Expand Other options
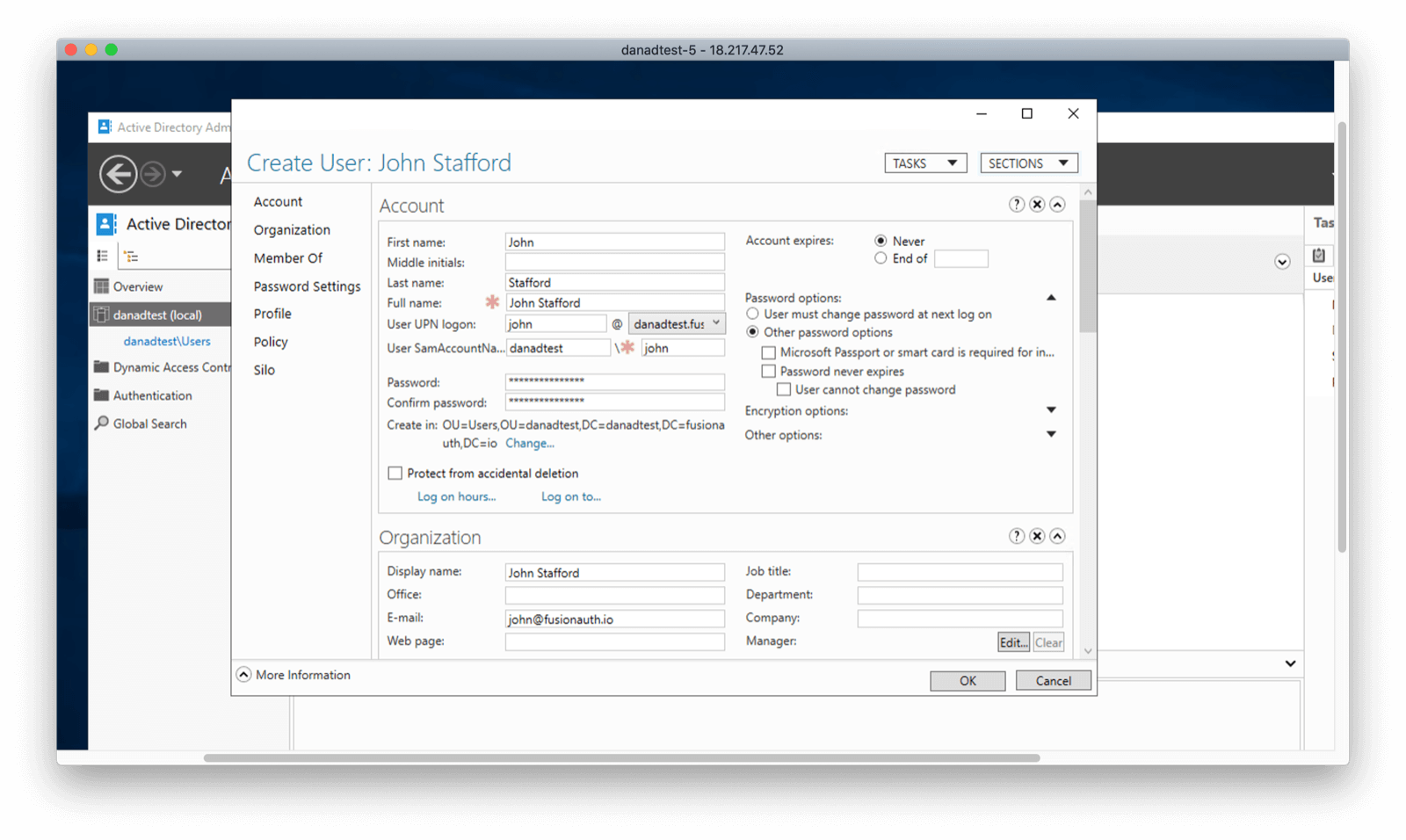 (1051, 434)
